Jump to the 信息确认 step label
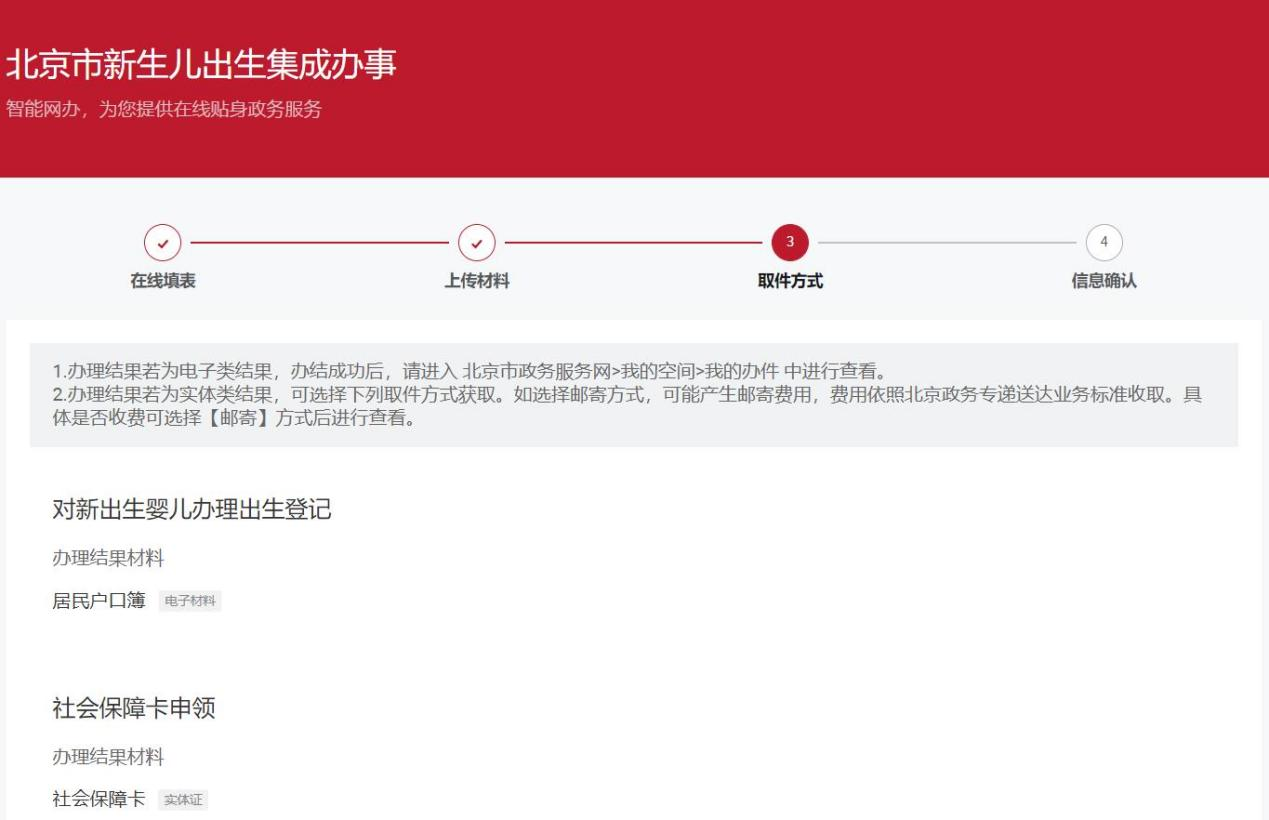This screenshot has width=1269, height=820. [x=1103, y=281]
